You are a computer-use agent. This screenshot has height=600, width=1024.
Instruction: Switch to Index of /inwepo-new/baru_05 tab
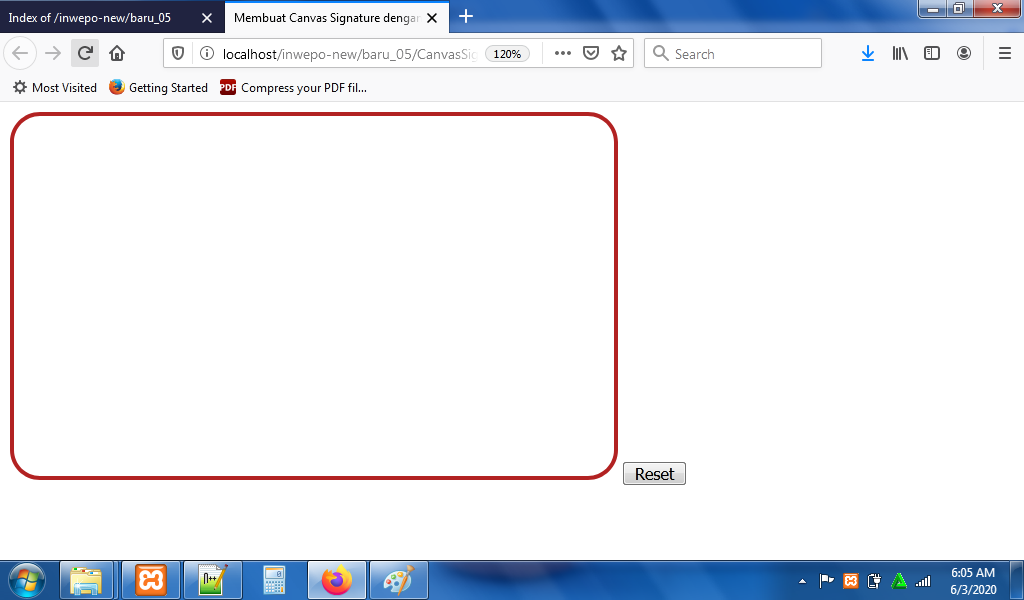(112, 18)
